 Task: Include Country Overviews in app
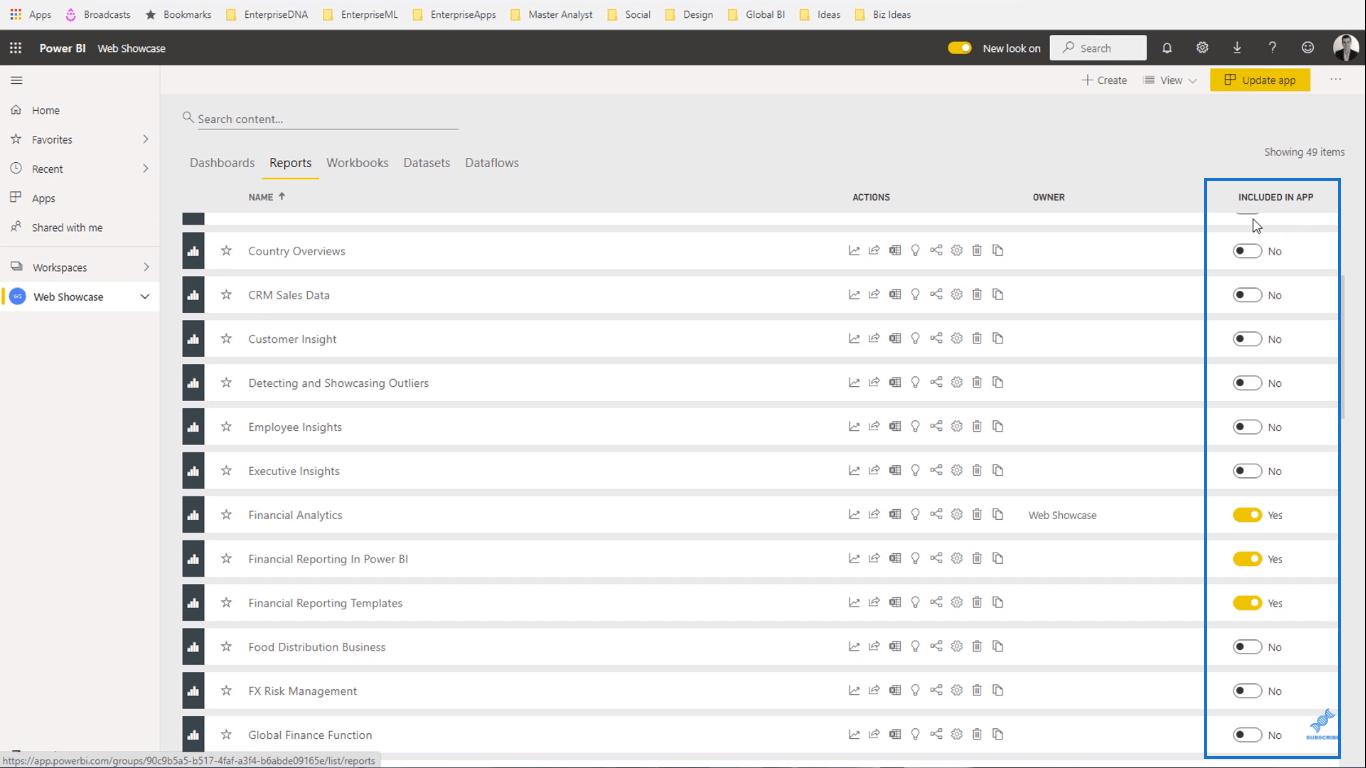[1247, 251]
